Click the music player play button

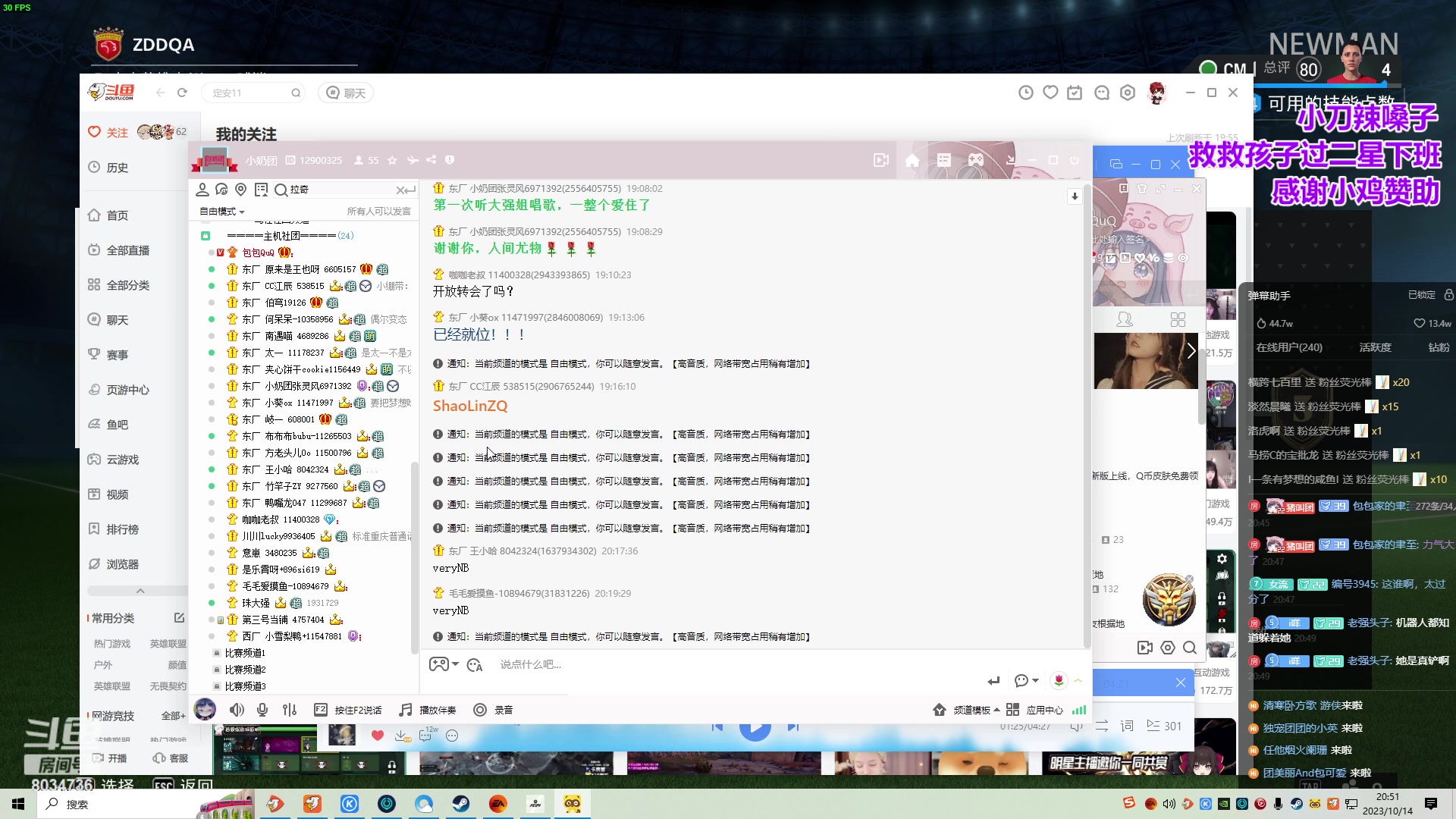click(755, 728)
